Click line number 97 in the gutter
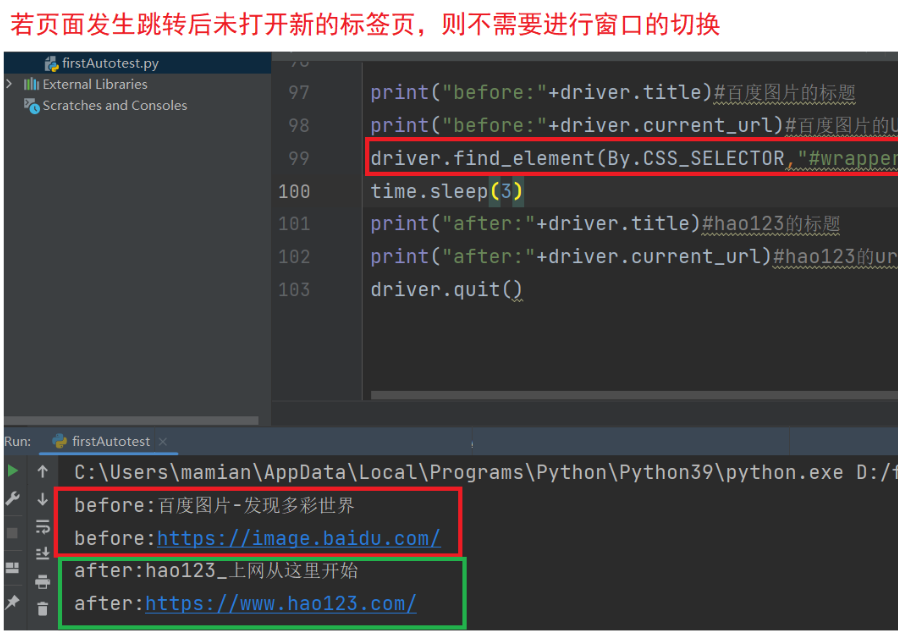 [x=298, y=92]
